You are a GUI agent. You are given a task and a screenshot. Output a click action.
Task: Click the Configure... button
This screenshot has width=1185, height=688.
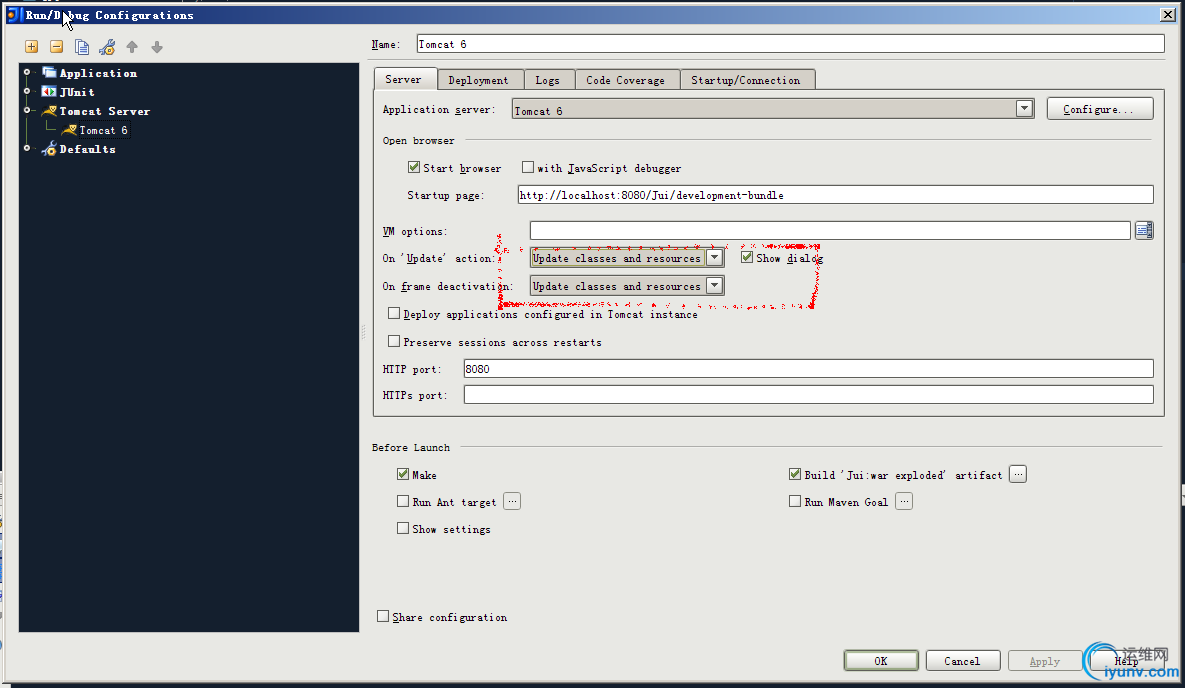[x=1100, y=109]
